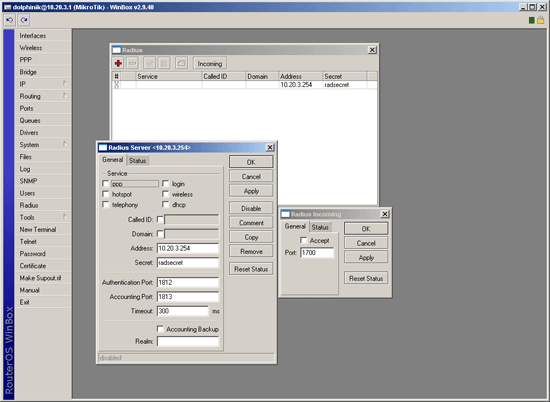Expand the System submenu arrow

tap(65, 144)
